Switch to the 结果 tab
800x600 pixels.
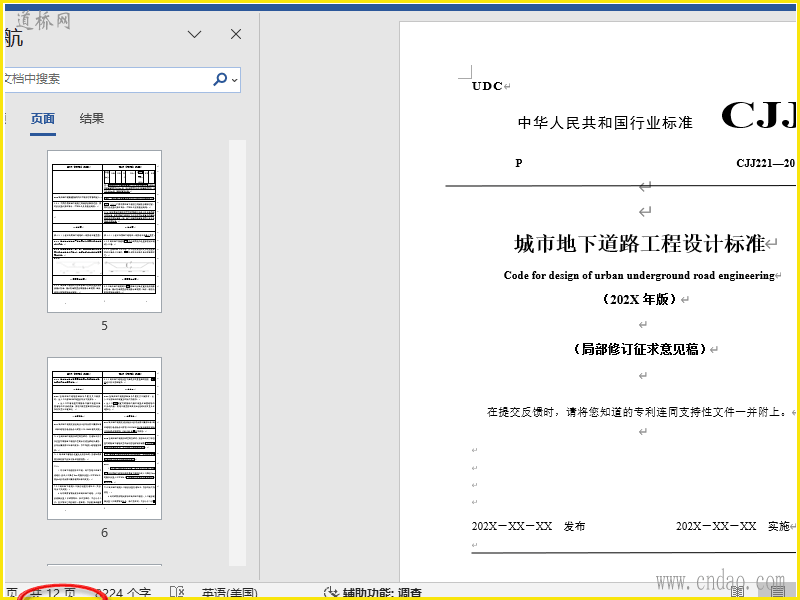[92, 119]
